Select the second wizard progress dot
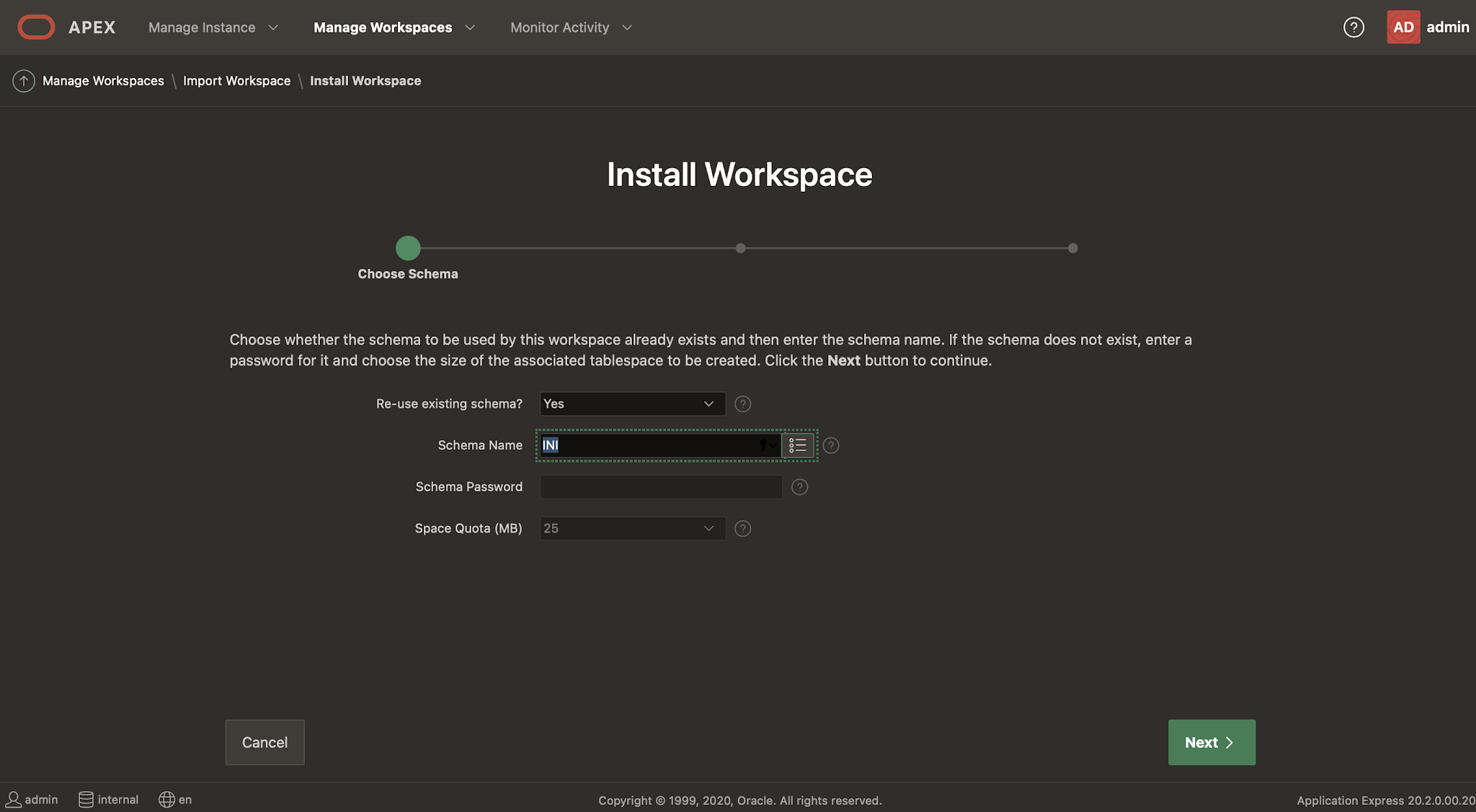Screen dimensions: 1476x812 pos(740,247)
